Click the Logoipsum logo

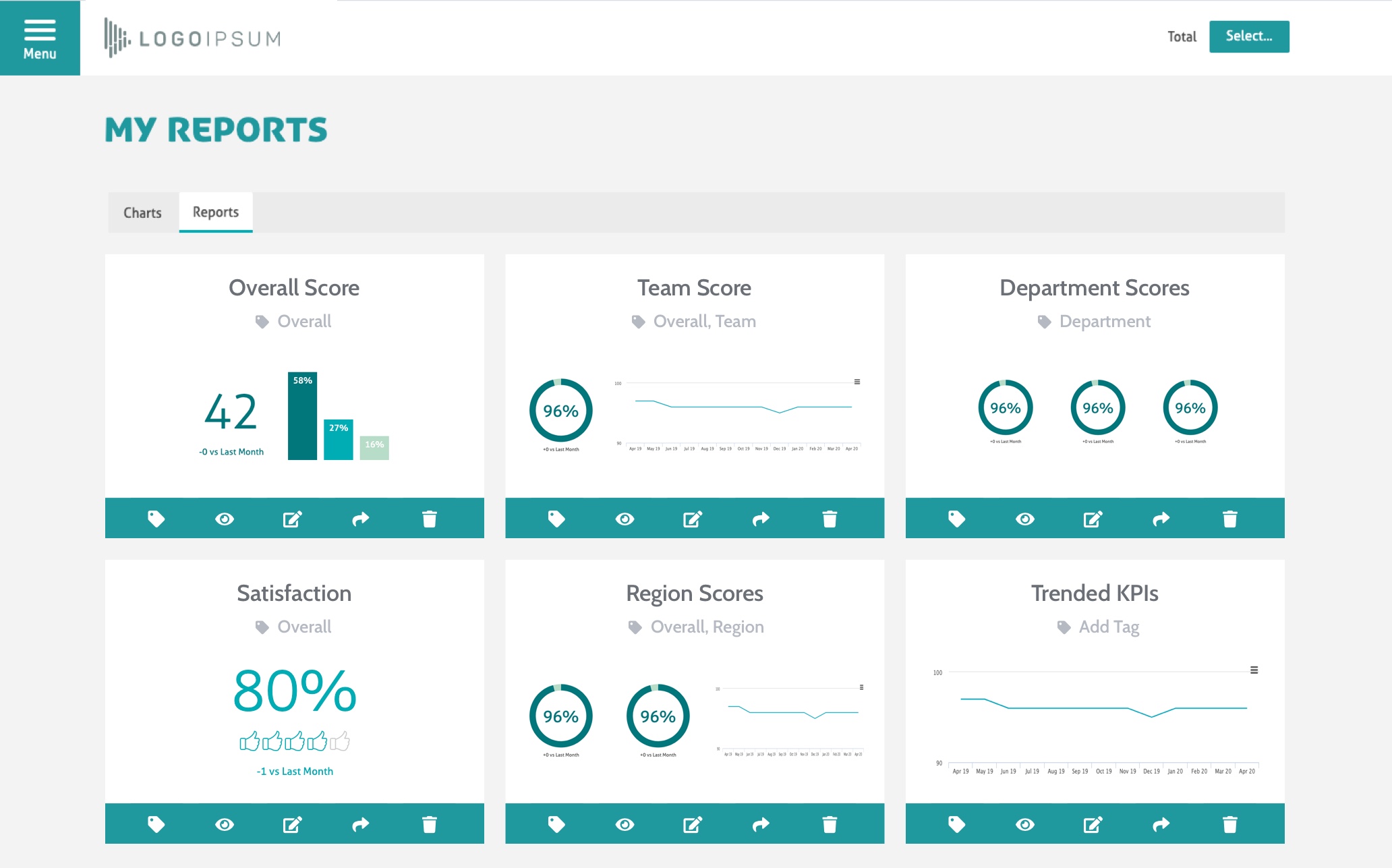(x=192, y=38)
